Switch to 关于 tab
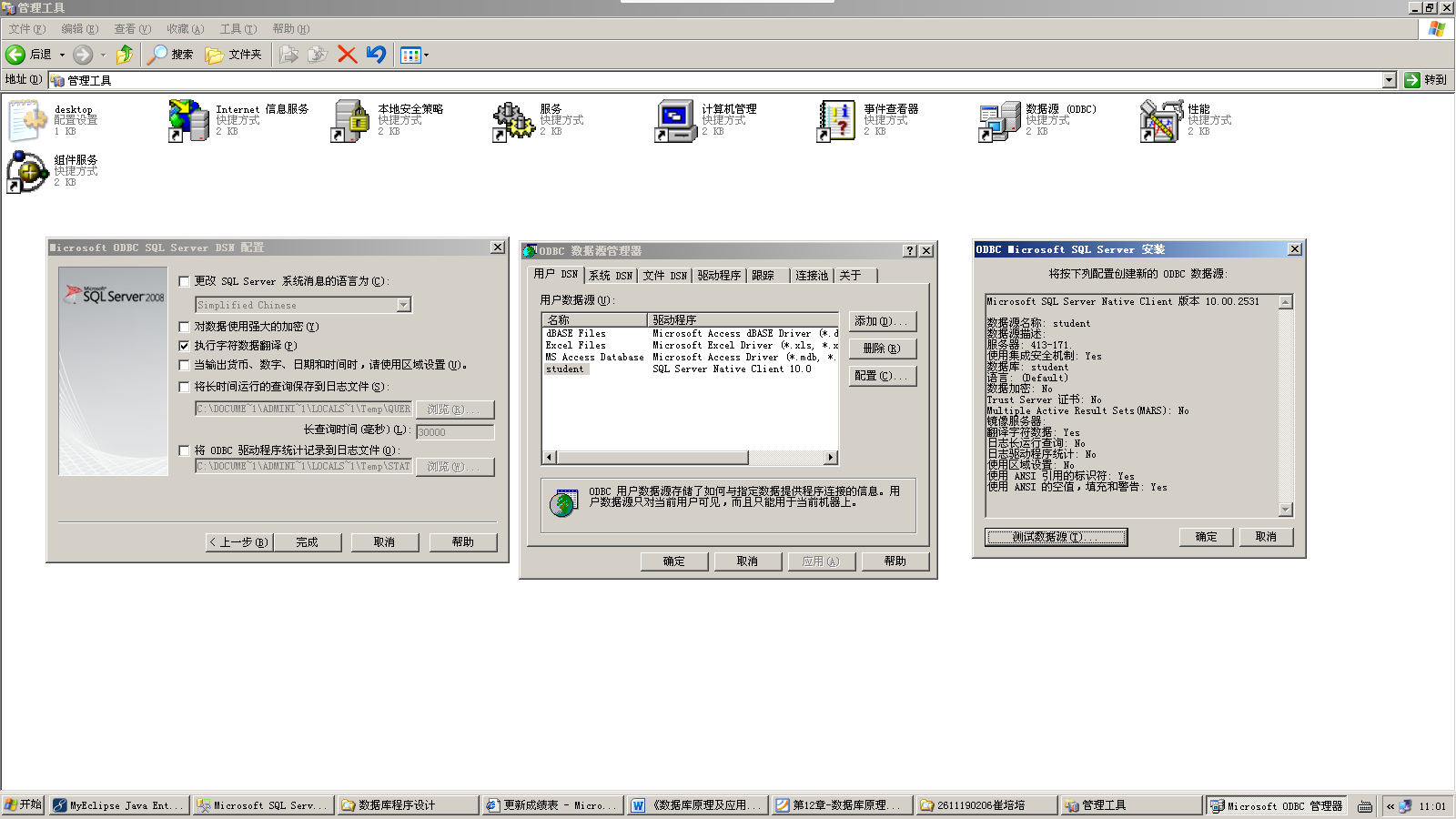Image resolution: width=1456 pixels, height=819 pixels. pyautogui.click(x=854, y=276)
